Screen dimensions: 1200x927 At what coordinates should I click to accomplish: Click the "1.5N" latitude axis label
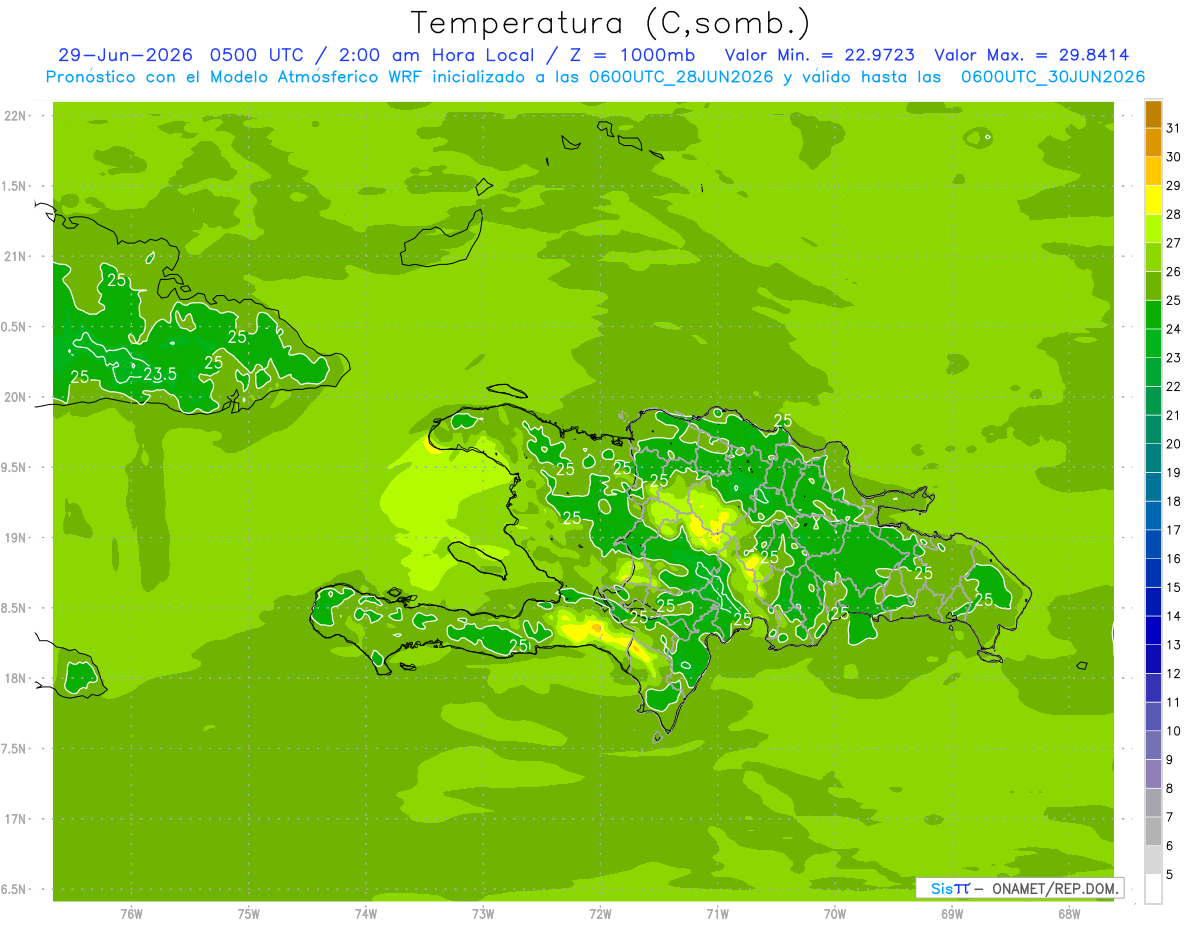click(15, 186)
